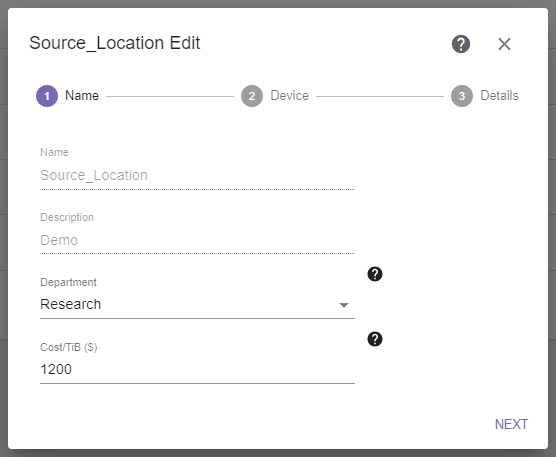Go to the Device step label
556x457 pixels.
click(289, 96)
